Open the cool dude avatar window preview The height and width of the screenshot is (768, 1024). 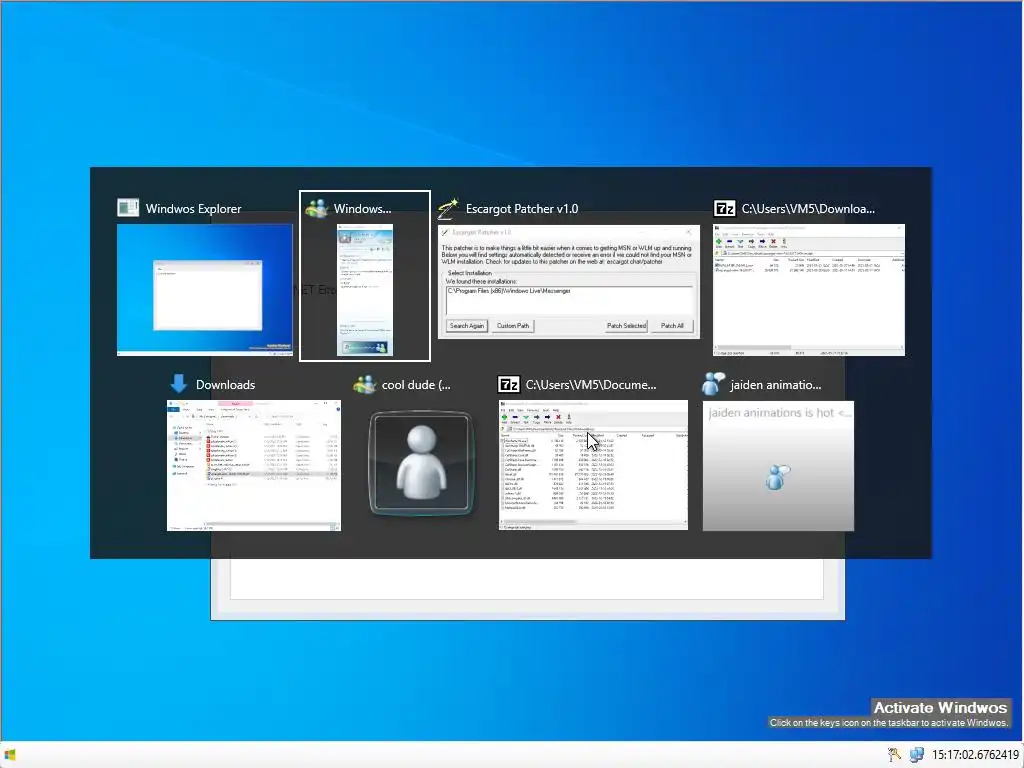421,463
